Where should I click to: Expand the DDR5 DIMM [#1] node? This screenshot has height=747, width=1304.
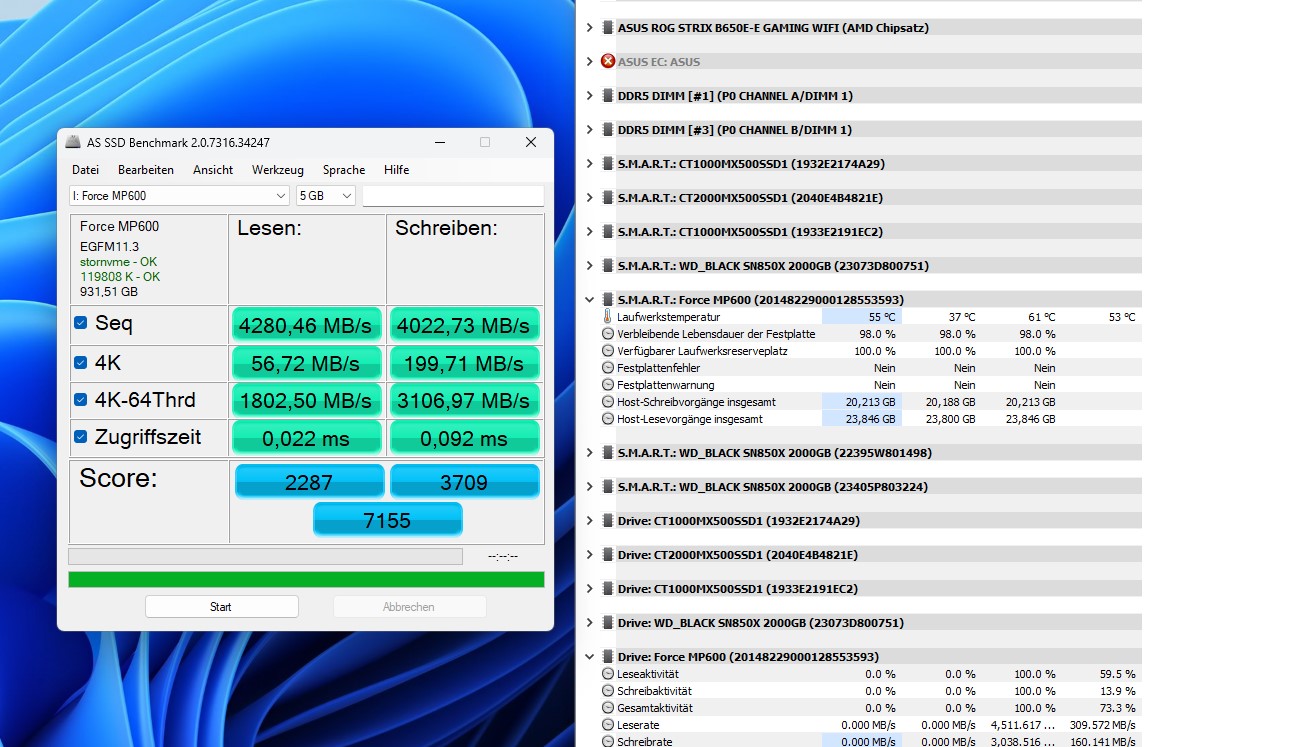click(x=589, y=96)
